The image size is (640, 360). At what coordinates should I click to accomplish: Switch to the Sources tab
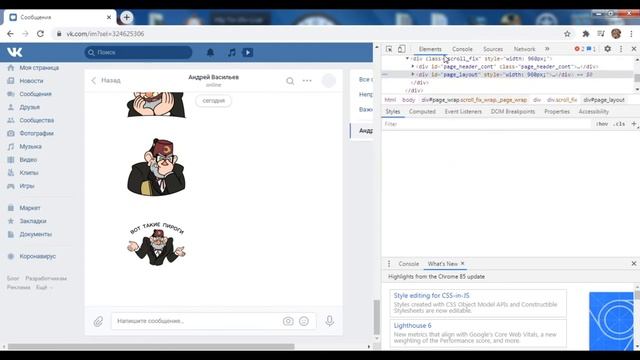pos(493,49)
